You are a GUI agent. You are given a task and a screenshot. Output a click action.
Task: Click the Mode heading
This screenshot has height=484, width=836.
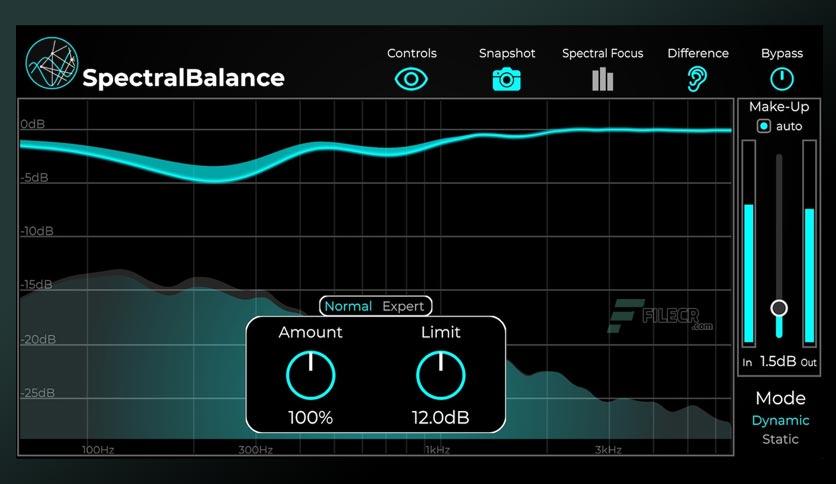coord(781,398)
